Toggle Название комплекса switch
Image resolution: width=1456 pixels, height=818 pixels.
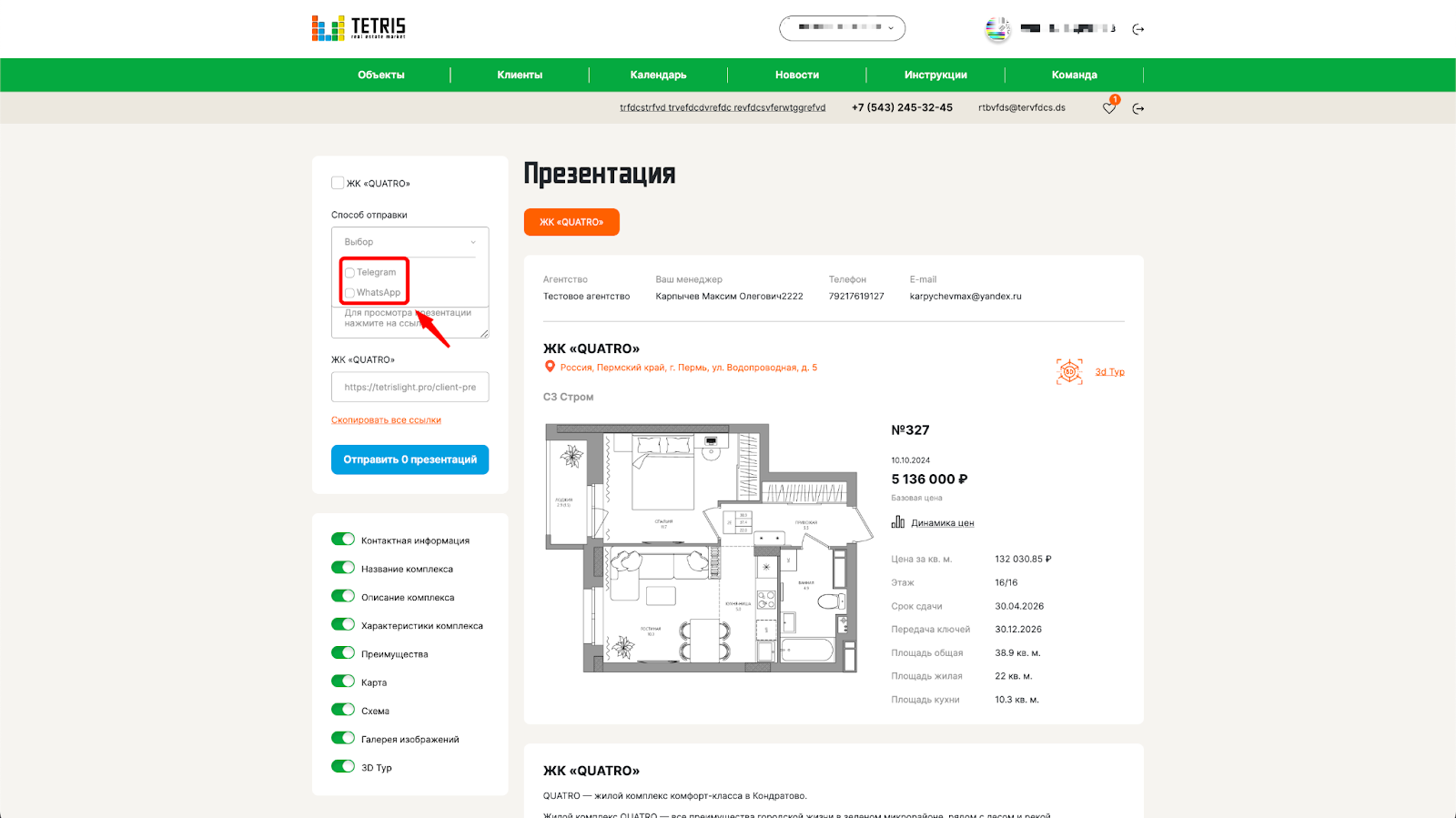point(343,568)
